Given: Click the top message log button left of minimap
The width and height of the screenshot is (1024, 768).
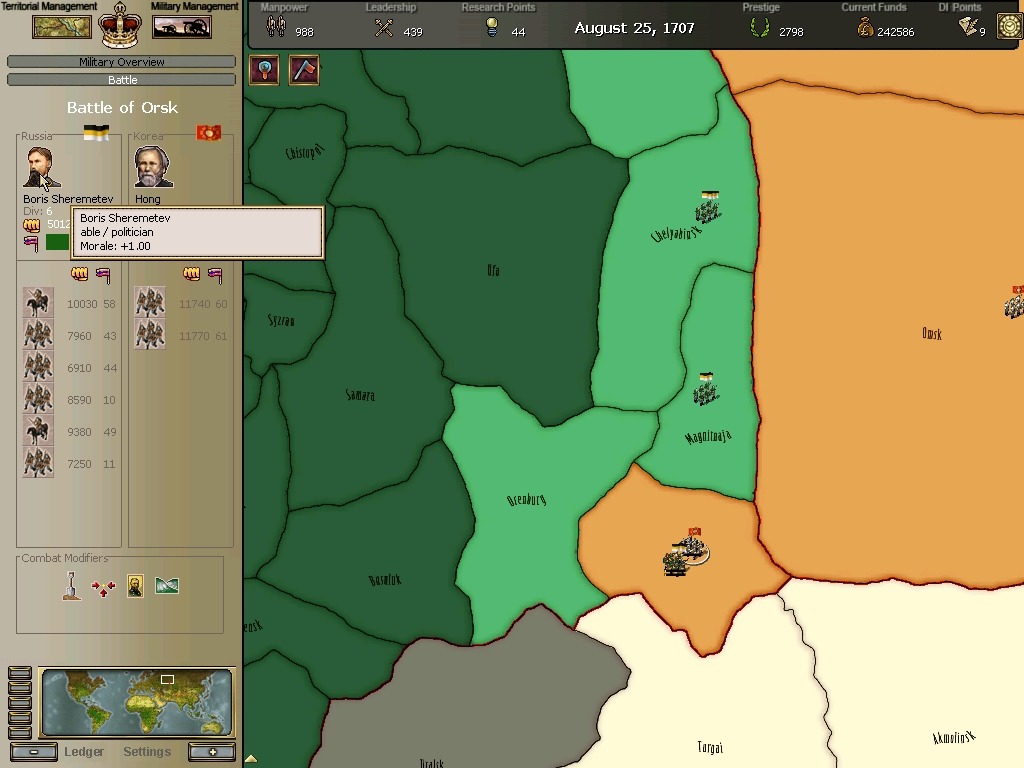Looking at the screenshot, I should point(20,673).
